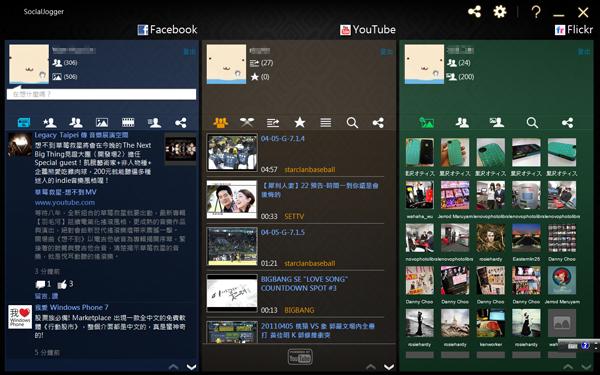Open 20110405 baseball video title
The image size is (600, 375).
click(x=318, y=331)
